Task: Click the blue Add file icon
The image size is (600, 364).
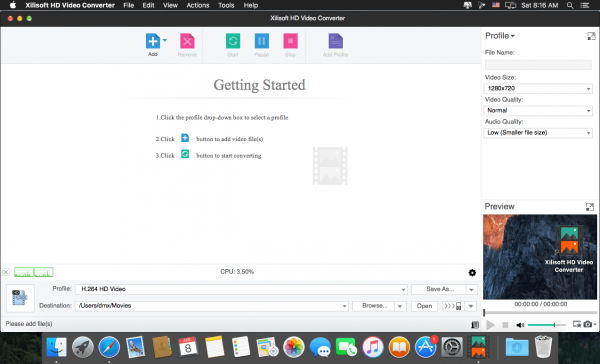Action: point(153,41)
